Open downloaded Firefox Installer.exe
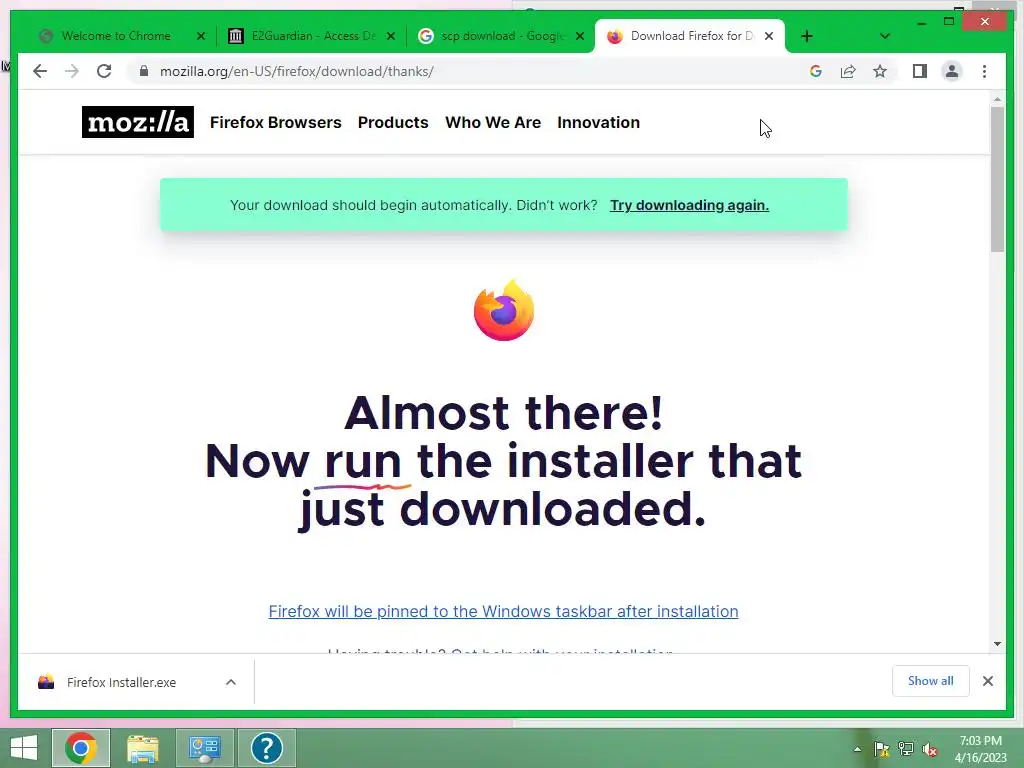Image resolution: width=1024 pixels, height=768 pixels. 121,682
